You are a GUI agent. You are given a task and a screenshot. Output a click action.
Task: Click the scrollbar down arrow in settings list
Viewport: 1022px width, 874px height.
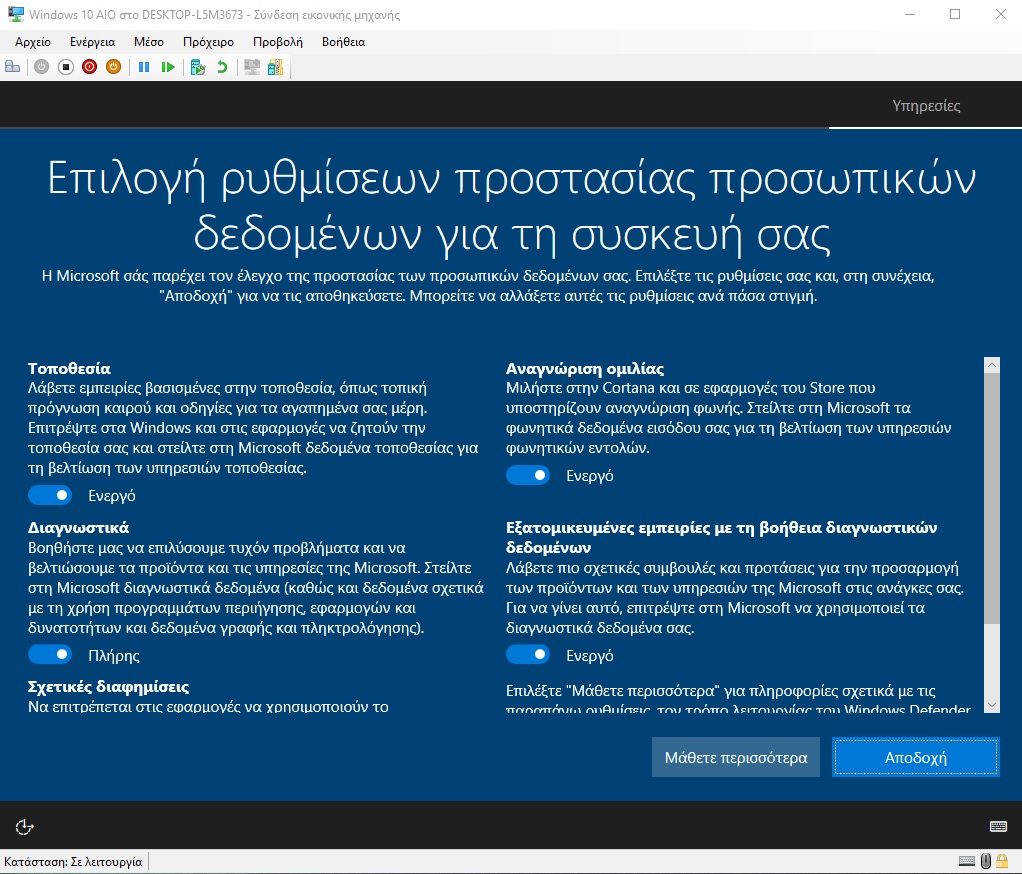tap(991, 705)
